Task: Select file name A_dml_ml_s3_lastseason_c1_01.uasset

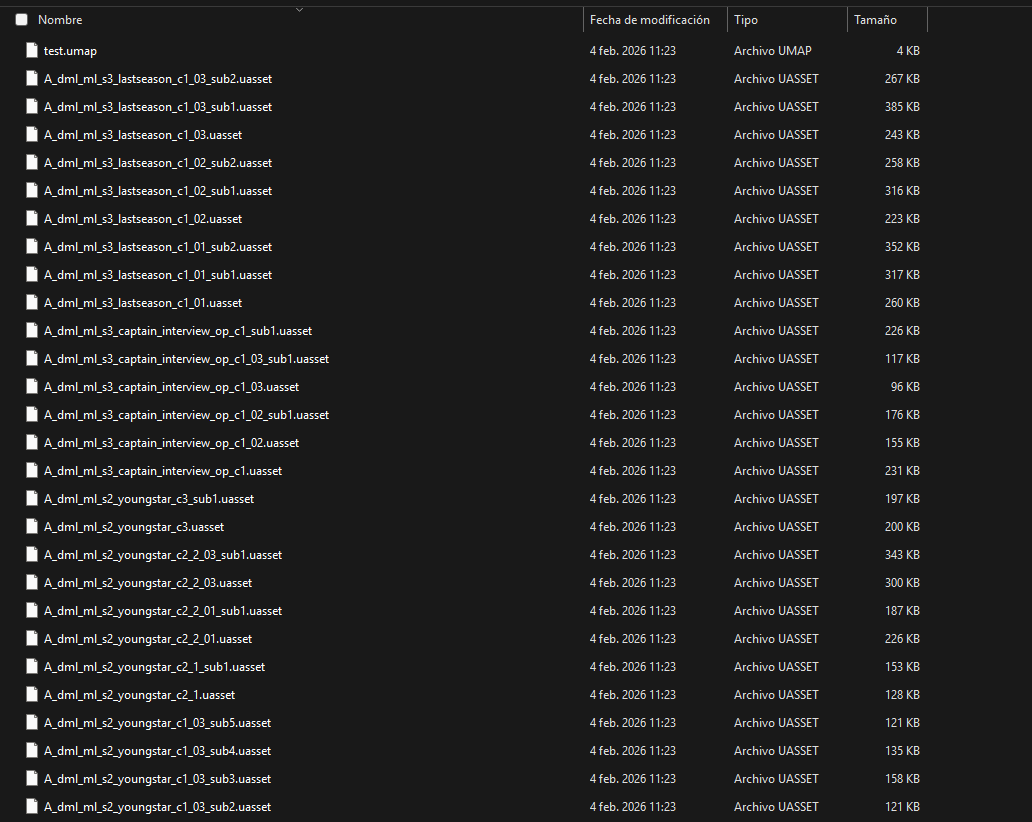Action: (x=143, y=303)
